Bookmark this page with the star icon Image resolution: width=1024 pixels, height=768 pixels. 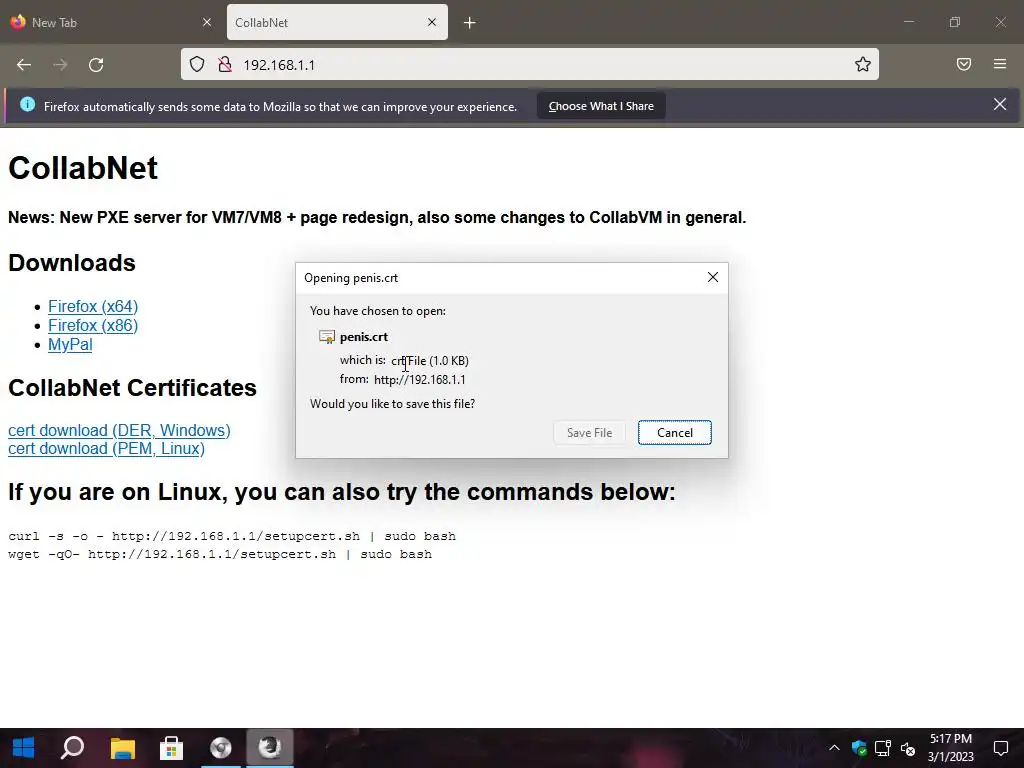click(x=863, y=64)
